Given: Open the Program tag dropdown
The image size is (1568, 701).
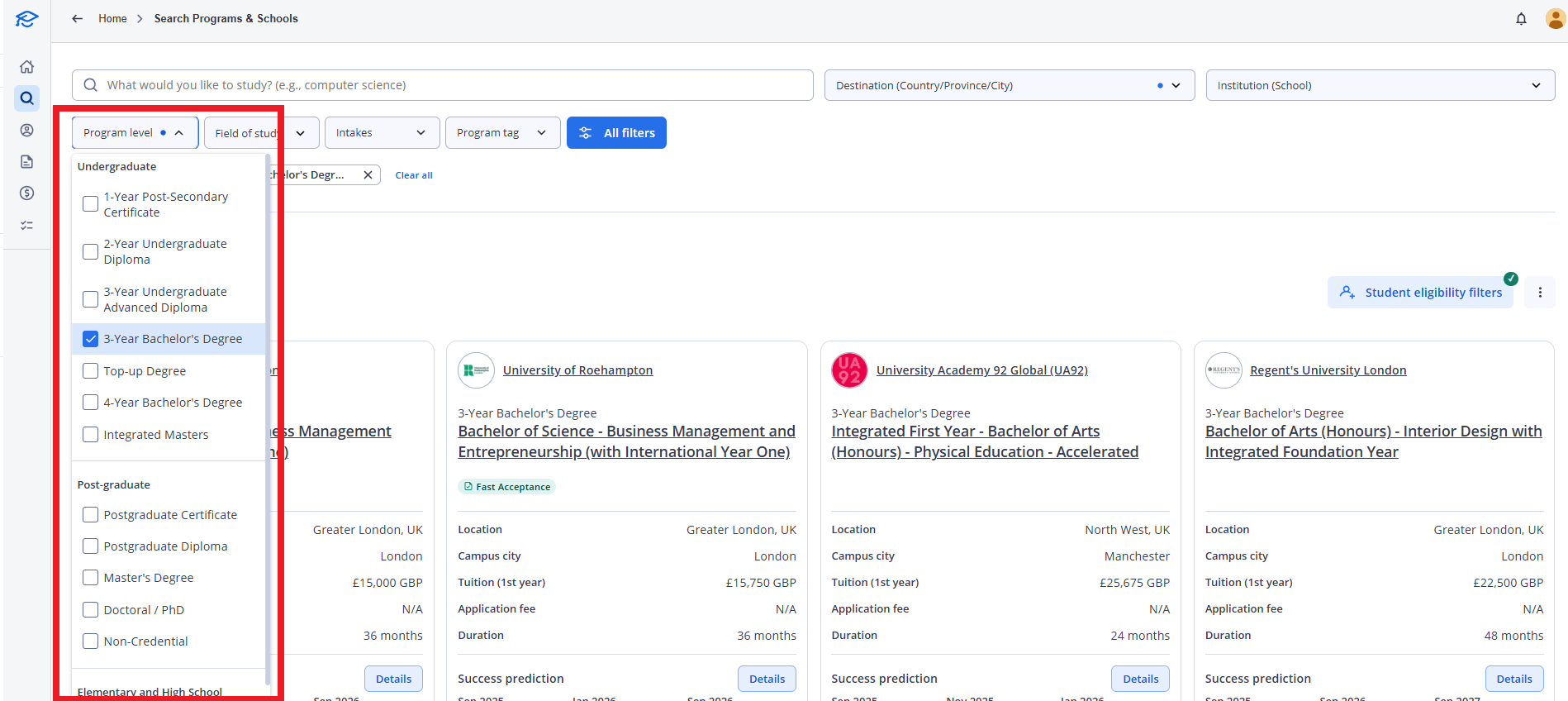Looking at the screenshot, I should [x=502, y=133].
